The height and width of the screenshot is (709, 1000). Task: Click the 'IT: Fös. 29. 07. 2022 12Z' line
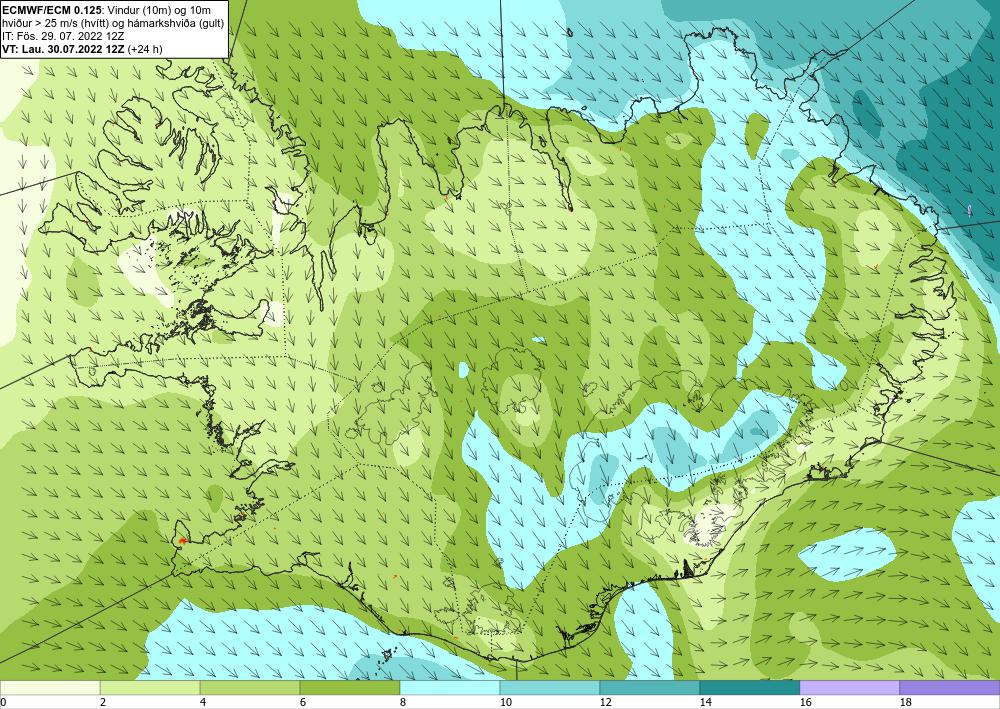click(63, 36)
